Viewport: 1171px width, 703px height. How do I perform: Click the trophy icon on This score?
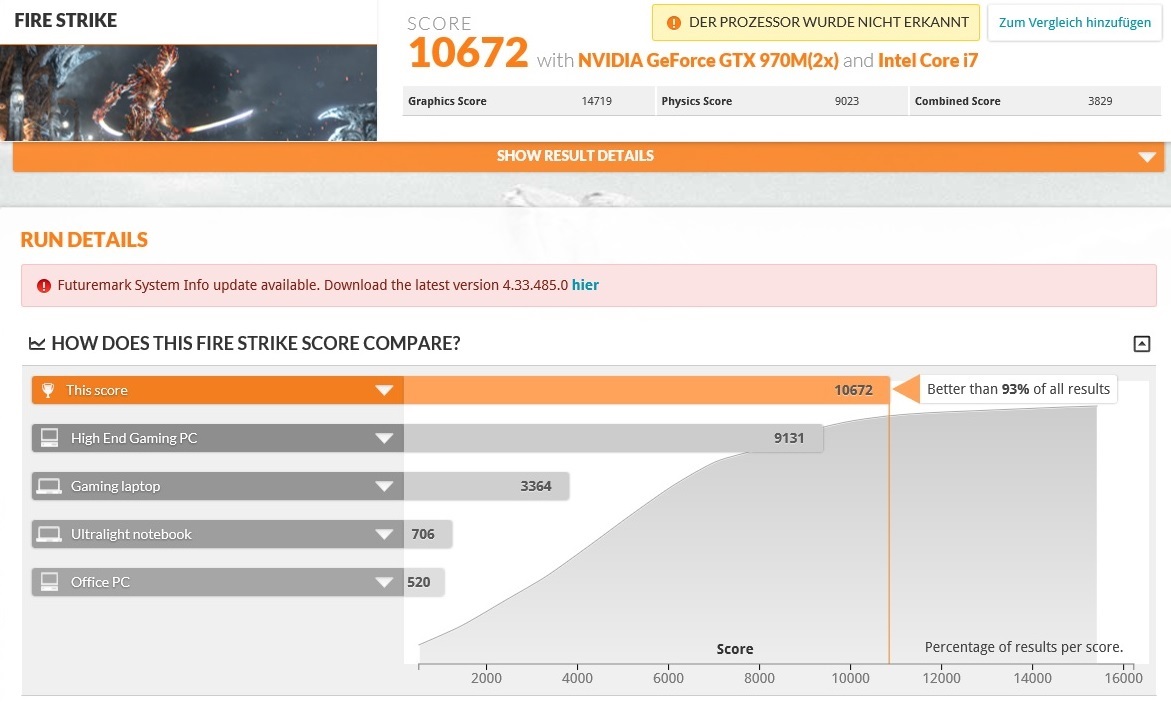[x=48, y=390]
